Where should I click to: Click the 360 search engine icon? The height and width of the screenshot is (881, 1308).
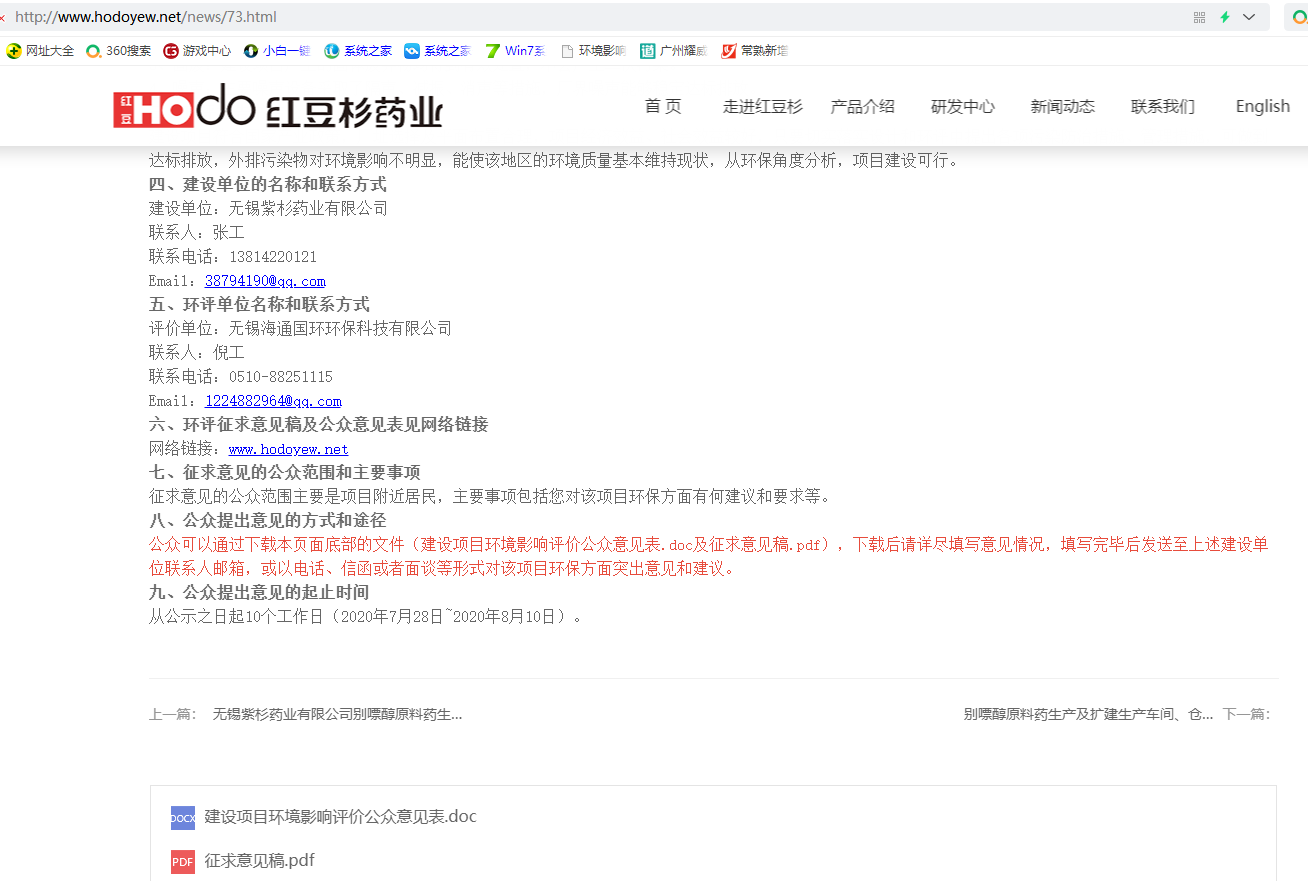pyautogui.click(x=1300, y=17)
